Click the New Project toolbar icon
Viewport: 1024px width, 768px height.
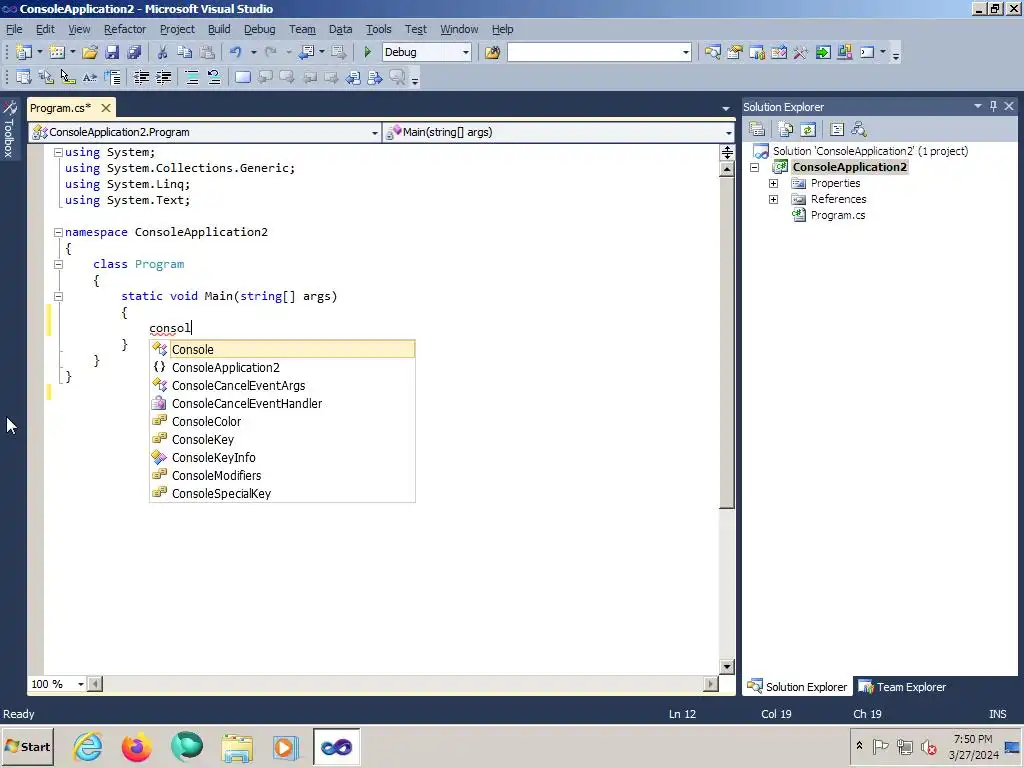click(24, 52)
